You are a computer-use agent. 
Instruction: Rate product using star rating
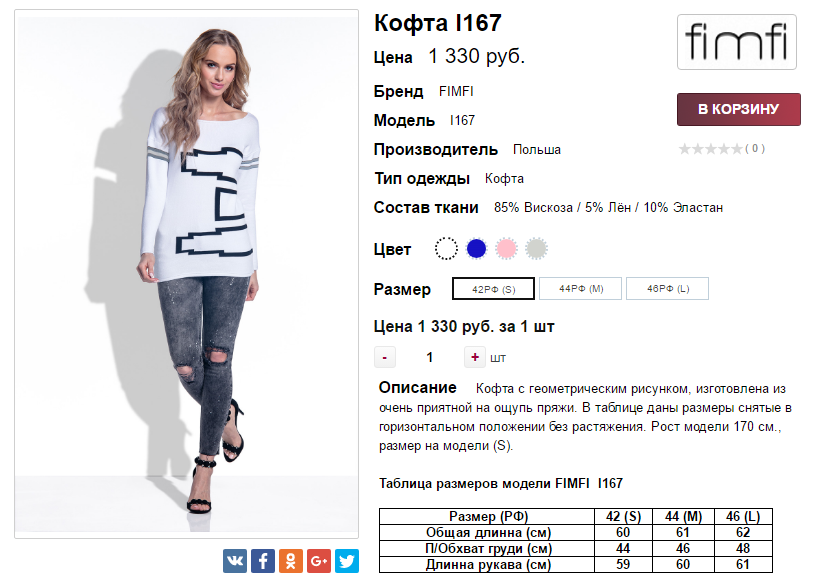(x=710, y=149)
